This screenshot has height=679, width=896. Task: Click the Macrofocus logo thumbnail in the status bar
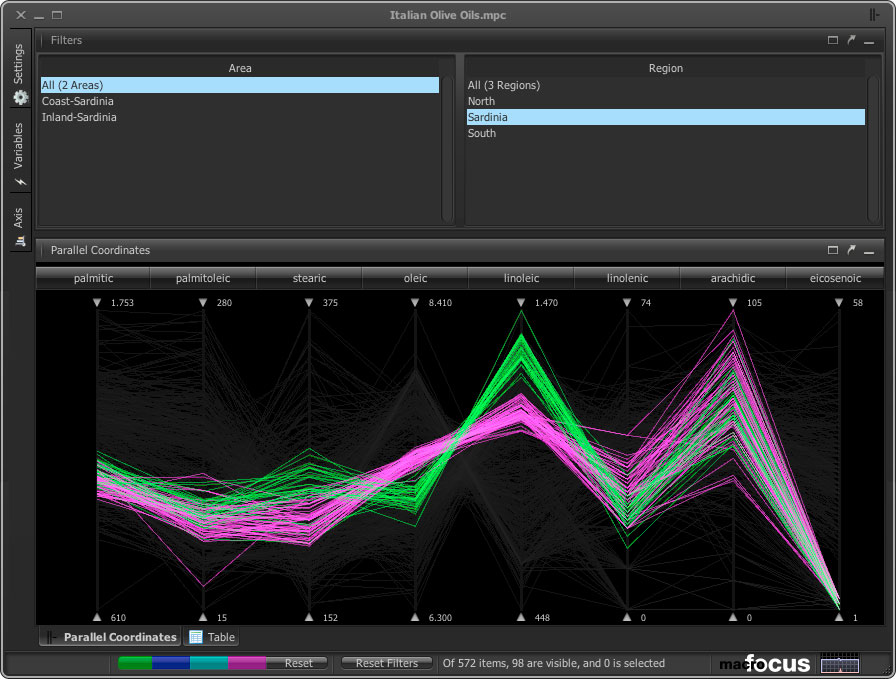(840, 663)
